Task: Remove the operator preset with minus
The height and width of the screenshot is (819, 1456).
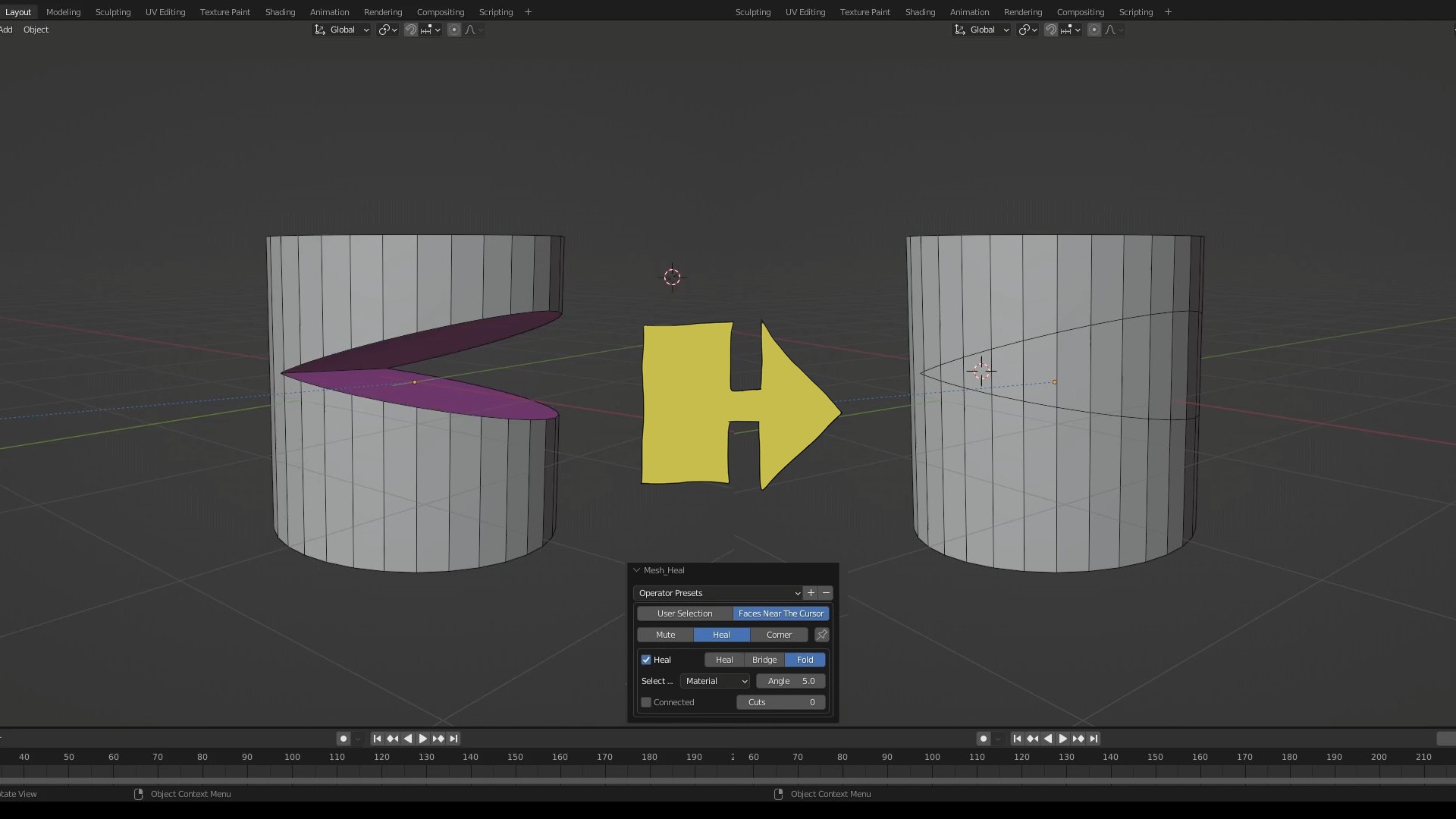Action: pos(826,593)
